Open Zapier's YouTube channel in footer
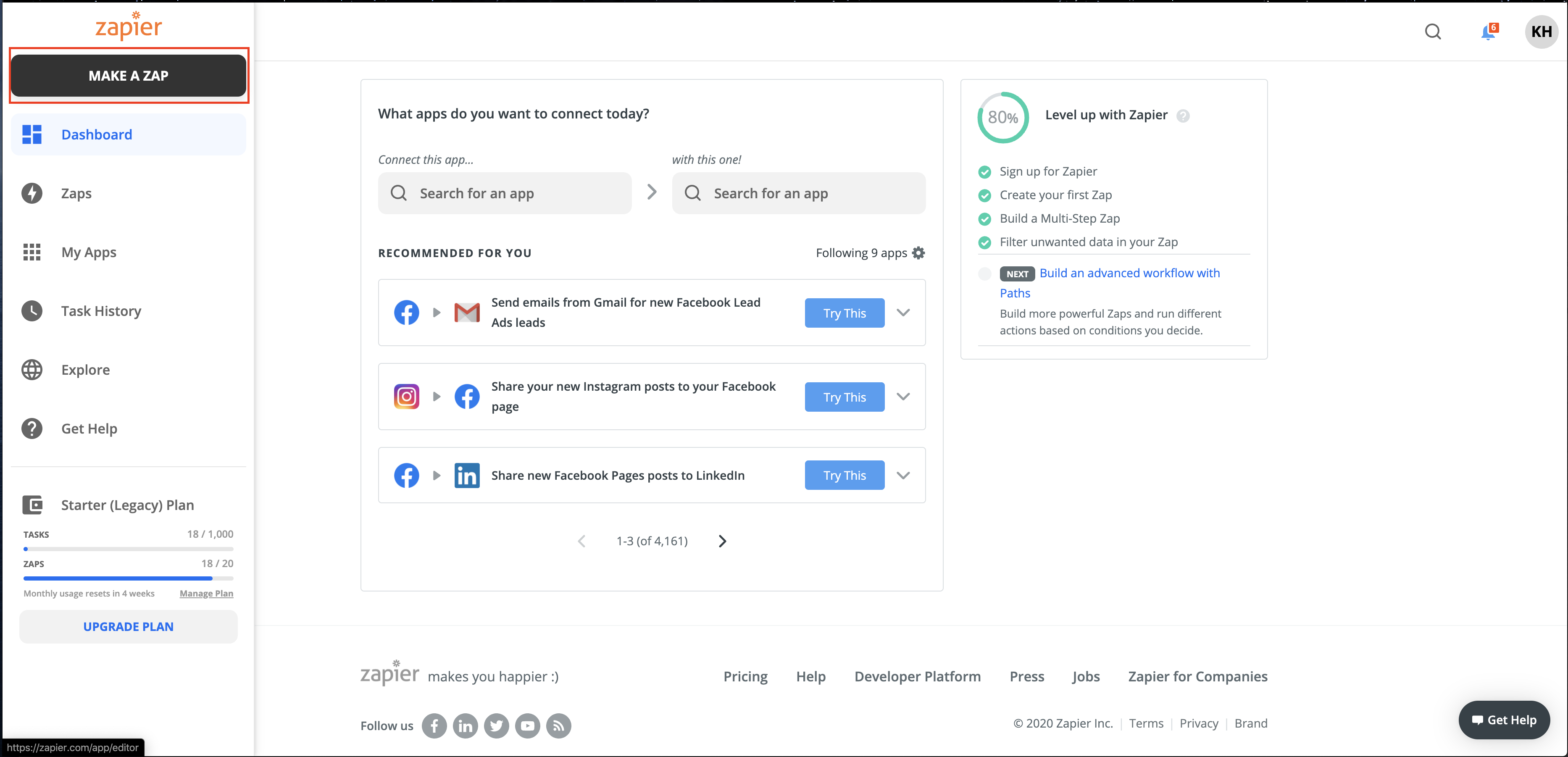The height and width of the screenshot is (757, 1568). tap(527, 726)
